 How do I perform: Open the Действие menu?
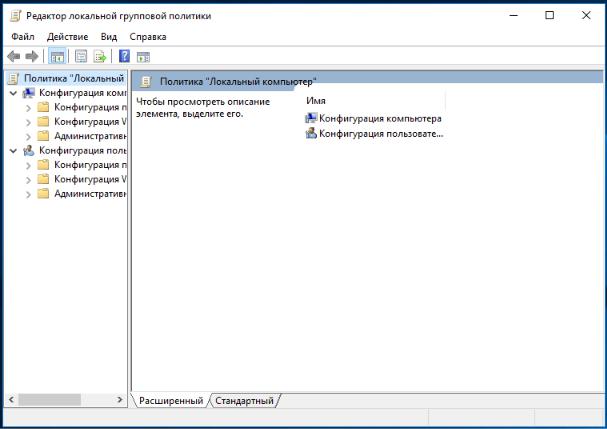coord(67,37)
